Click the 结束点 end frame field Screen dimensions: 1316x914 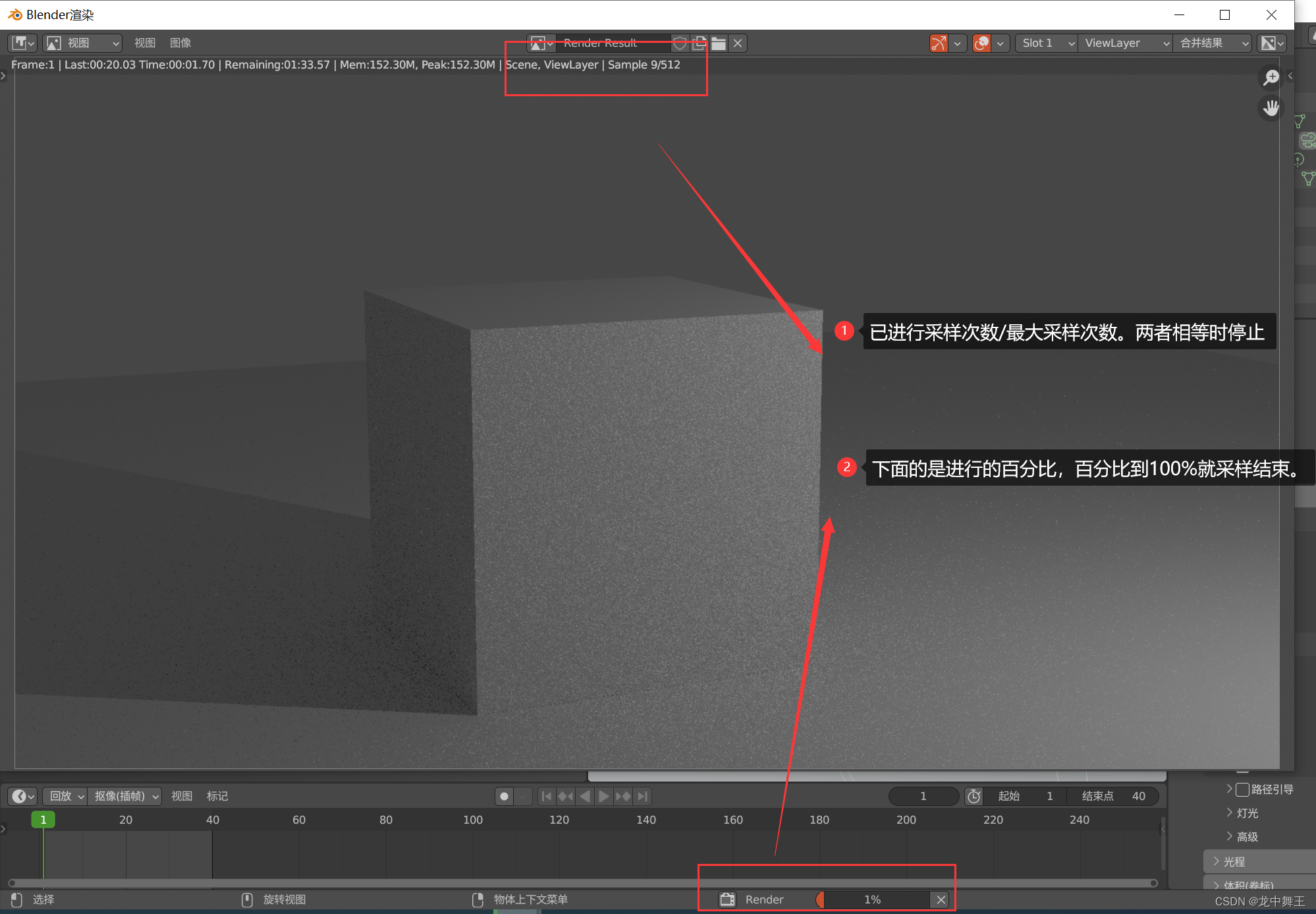pos(1113,796)
